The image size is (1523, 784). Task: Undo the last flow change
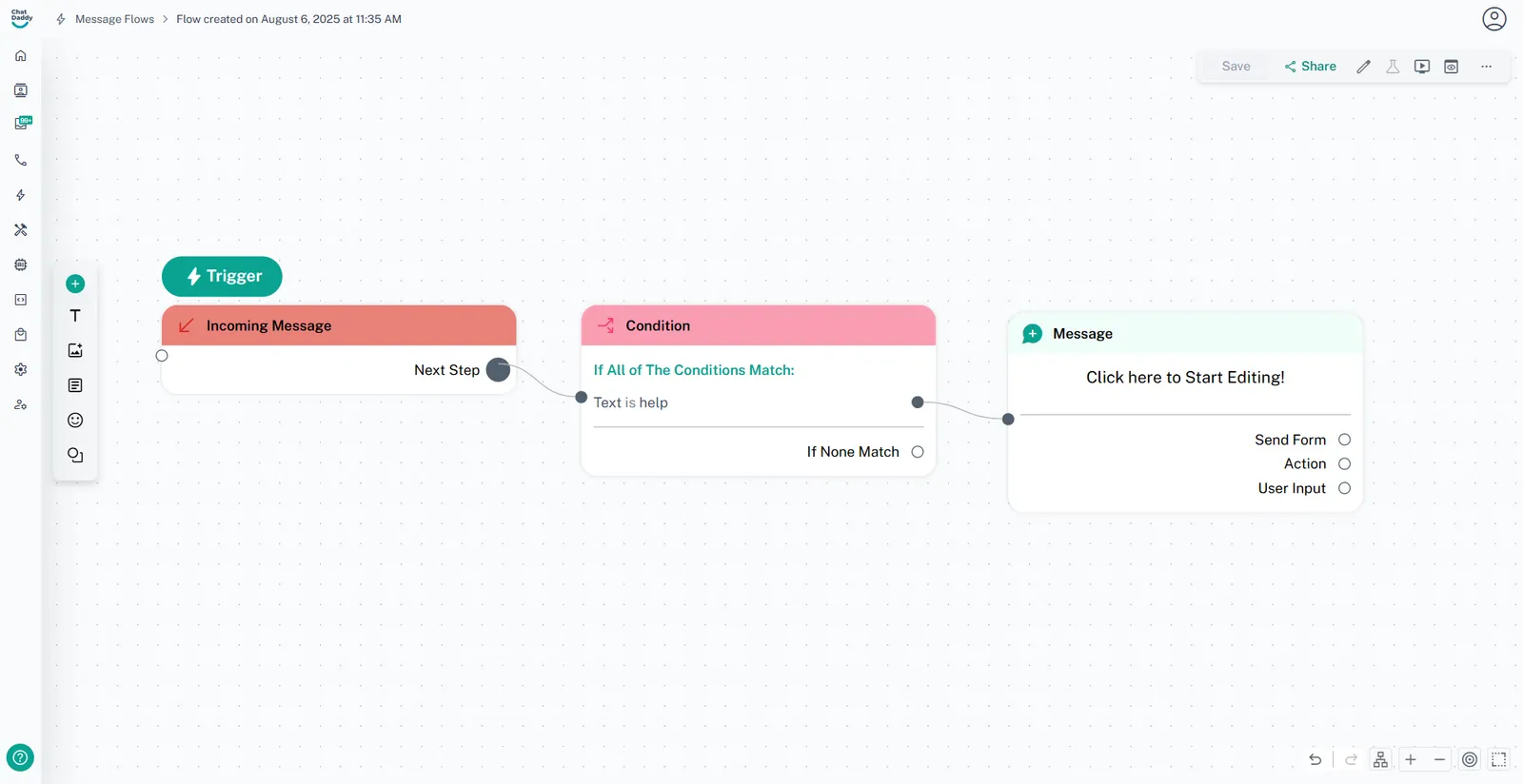coord(1315,759)
